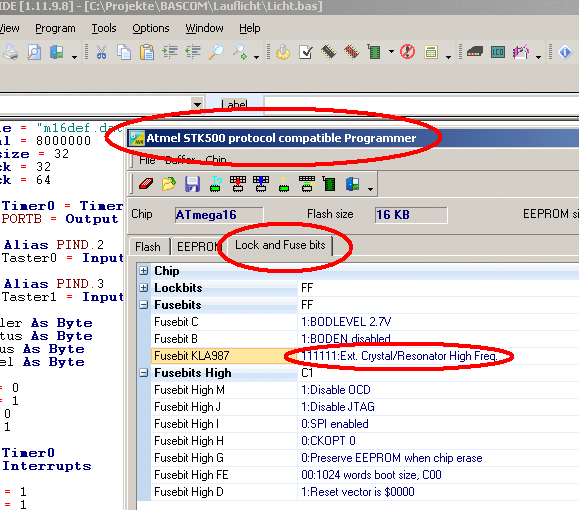The image size is (579, 510).
Task: Identify chip in programmer toolbar
Action: click(215, 184)
